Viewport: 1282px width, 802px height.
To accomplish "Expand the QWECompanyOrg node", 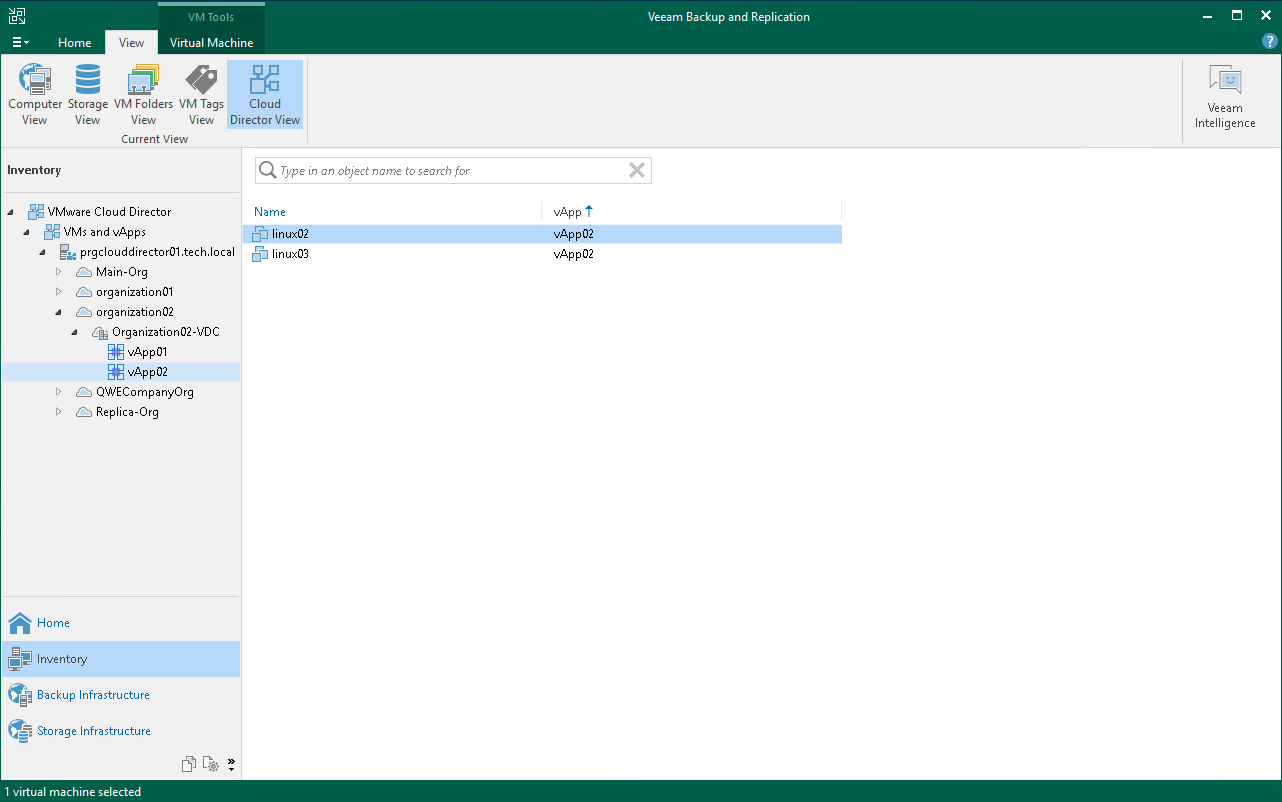I will tap(59, 392).
